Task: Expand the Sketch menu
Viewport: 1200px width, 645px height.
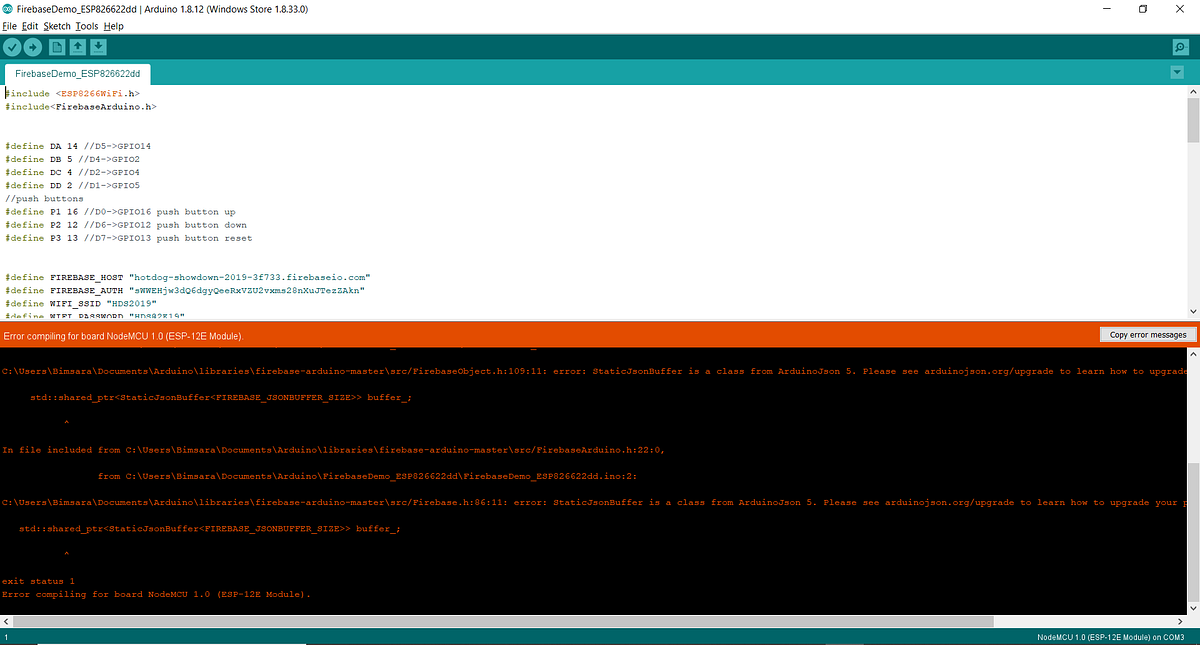Action: [x=57, y=26]
